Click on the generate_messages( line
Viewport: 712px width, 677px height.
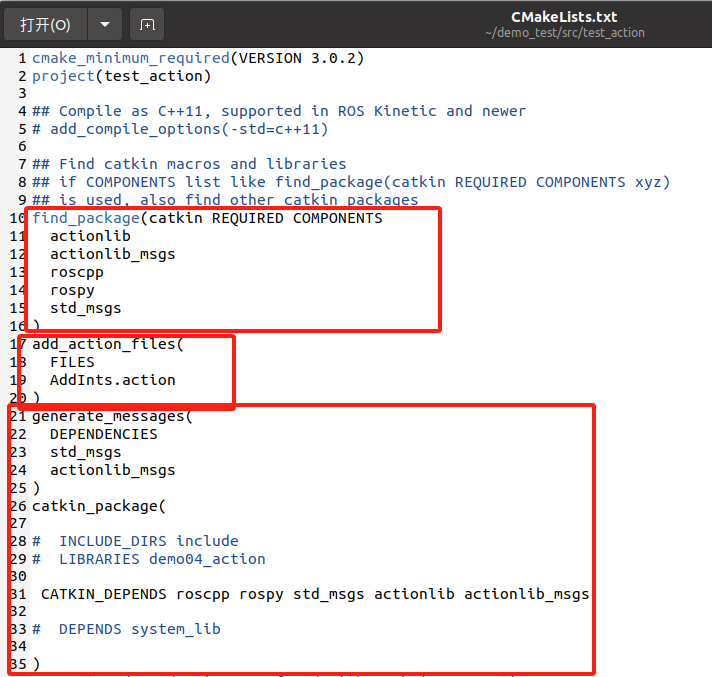(x=112, y=416)
